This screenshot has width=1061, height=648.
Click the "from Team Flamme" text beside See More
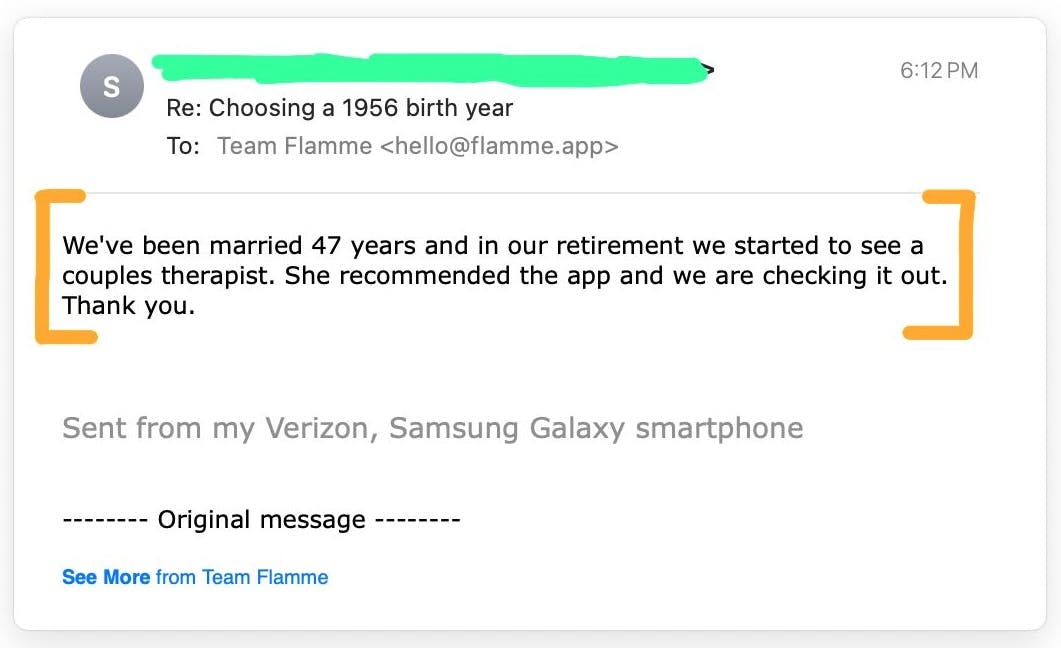click(242, 577)
